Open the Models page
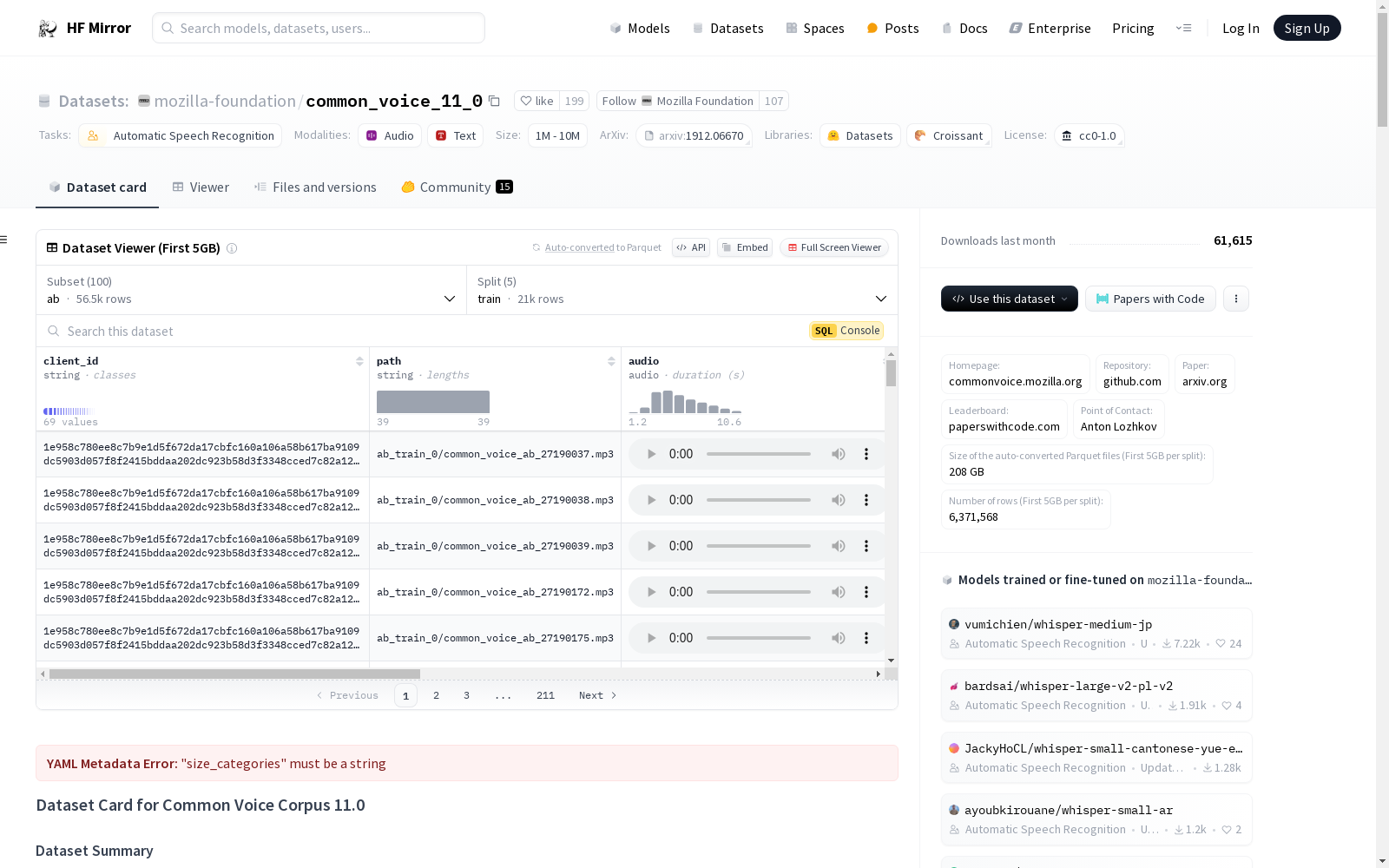 coord(640,28)
